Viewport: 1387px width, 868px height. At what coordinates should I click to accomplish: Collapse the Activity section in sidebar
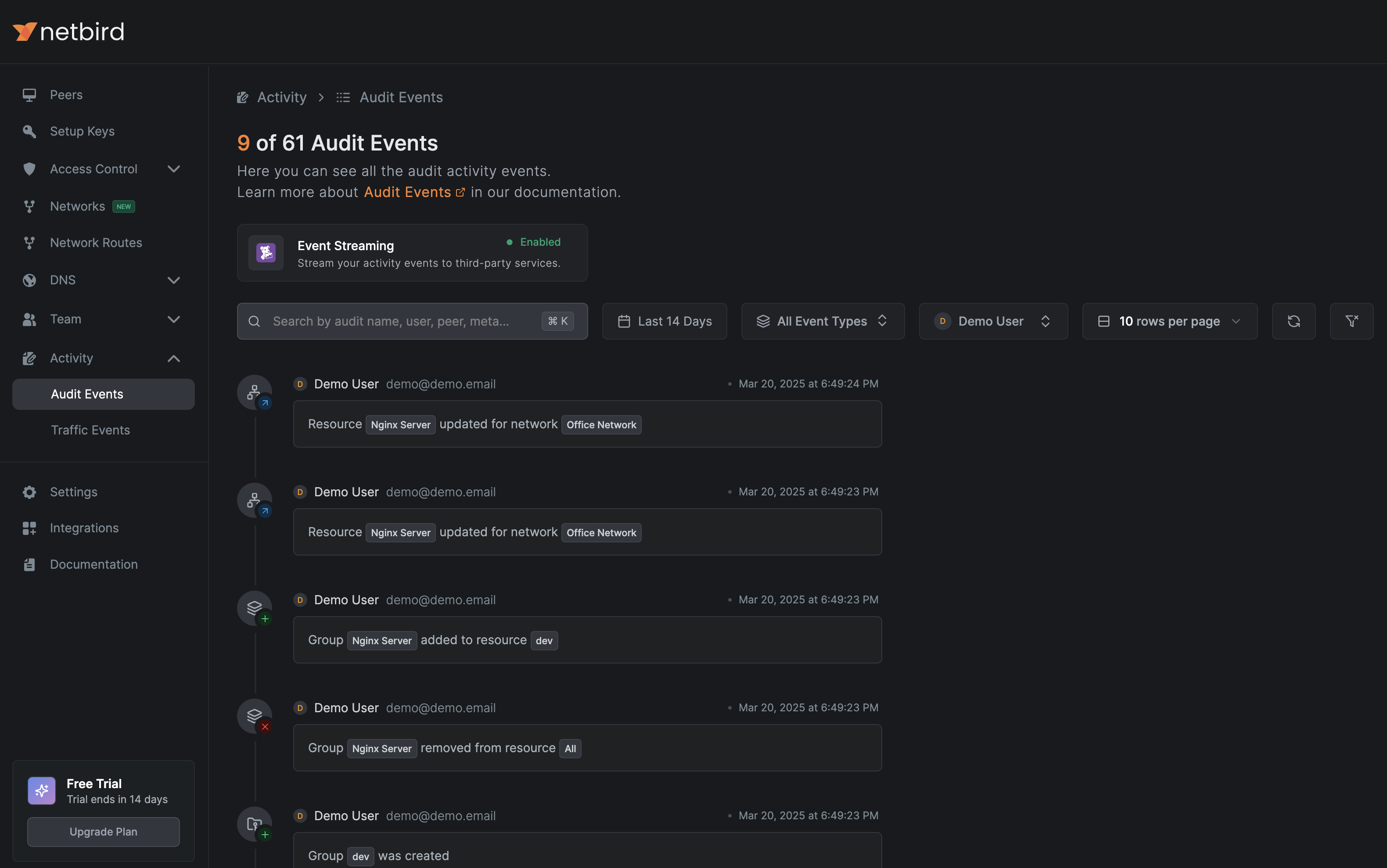click(173, 358)
